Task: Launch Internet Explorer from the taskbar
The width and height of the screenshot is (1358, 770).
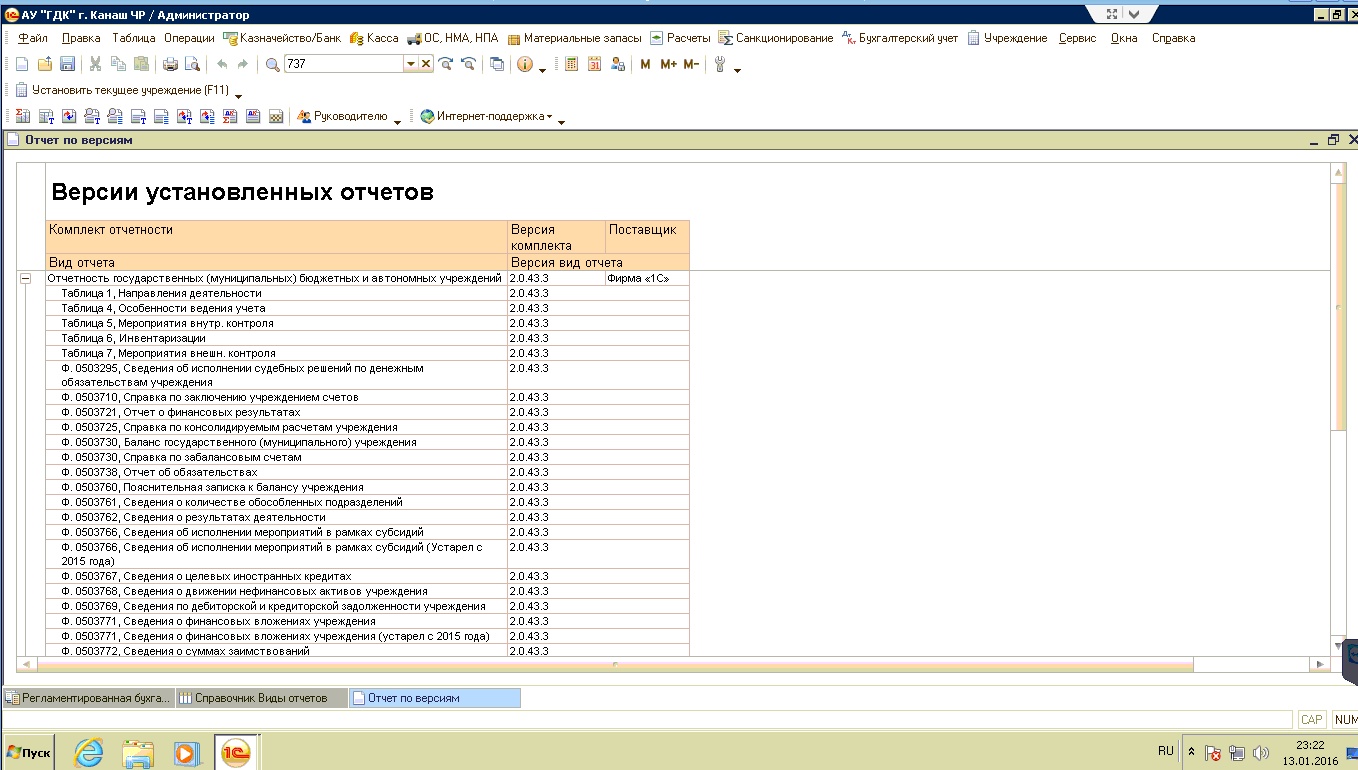Action: click(x=88, y=752)
